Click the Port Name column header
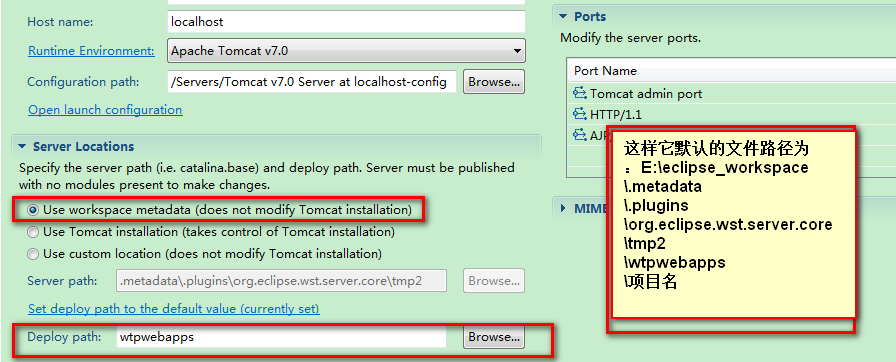Viewport: 896px width, 362px height. click(605, 71)
